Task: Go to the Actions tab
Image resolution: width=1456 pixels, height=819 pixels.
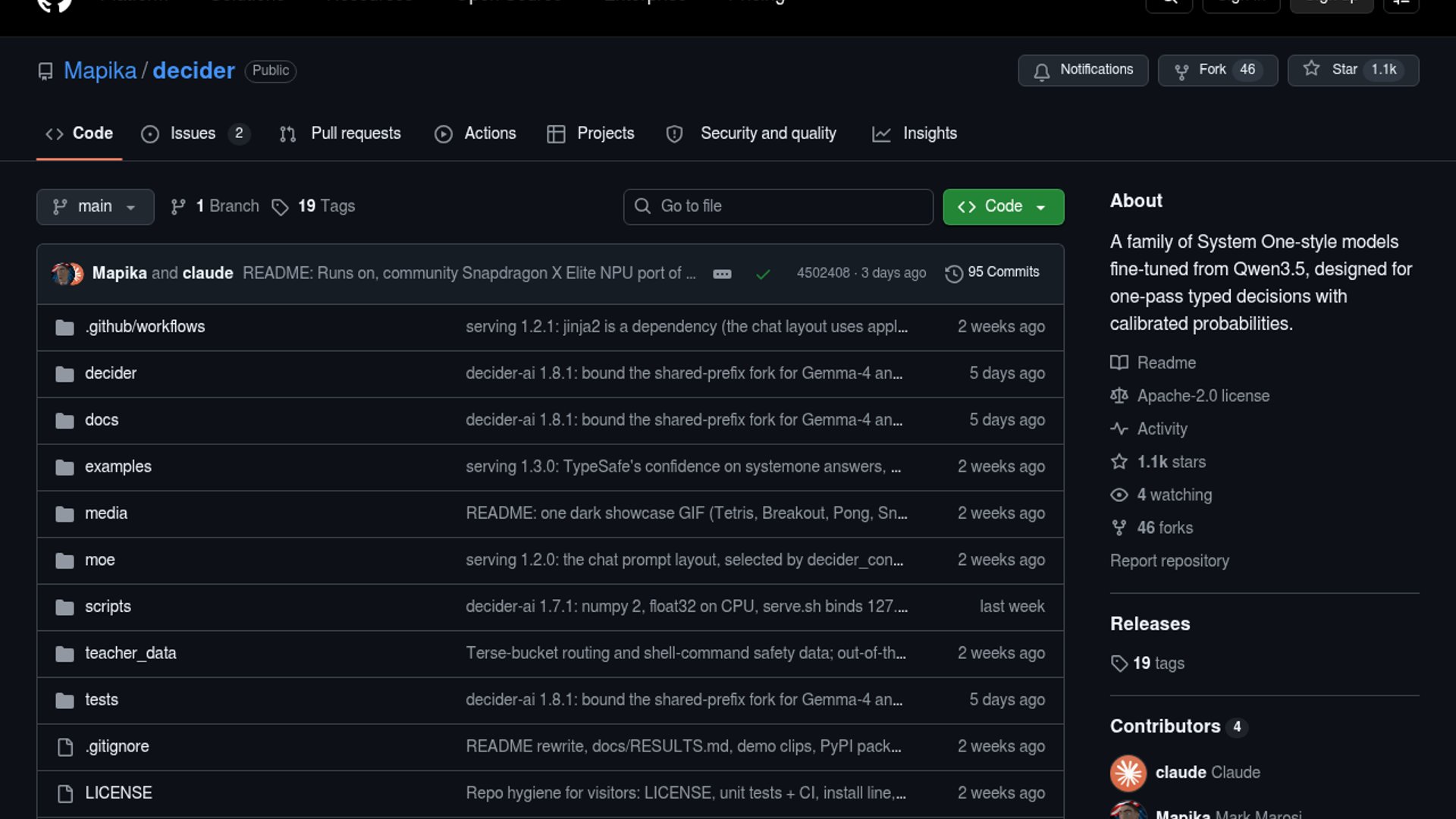Action: (x=475, y=133)
